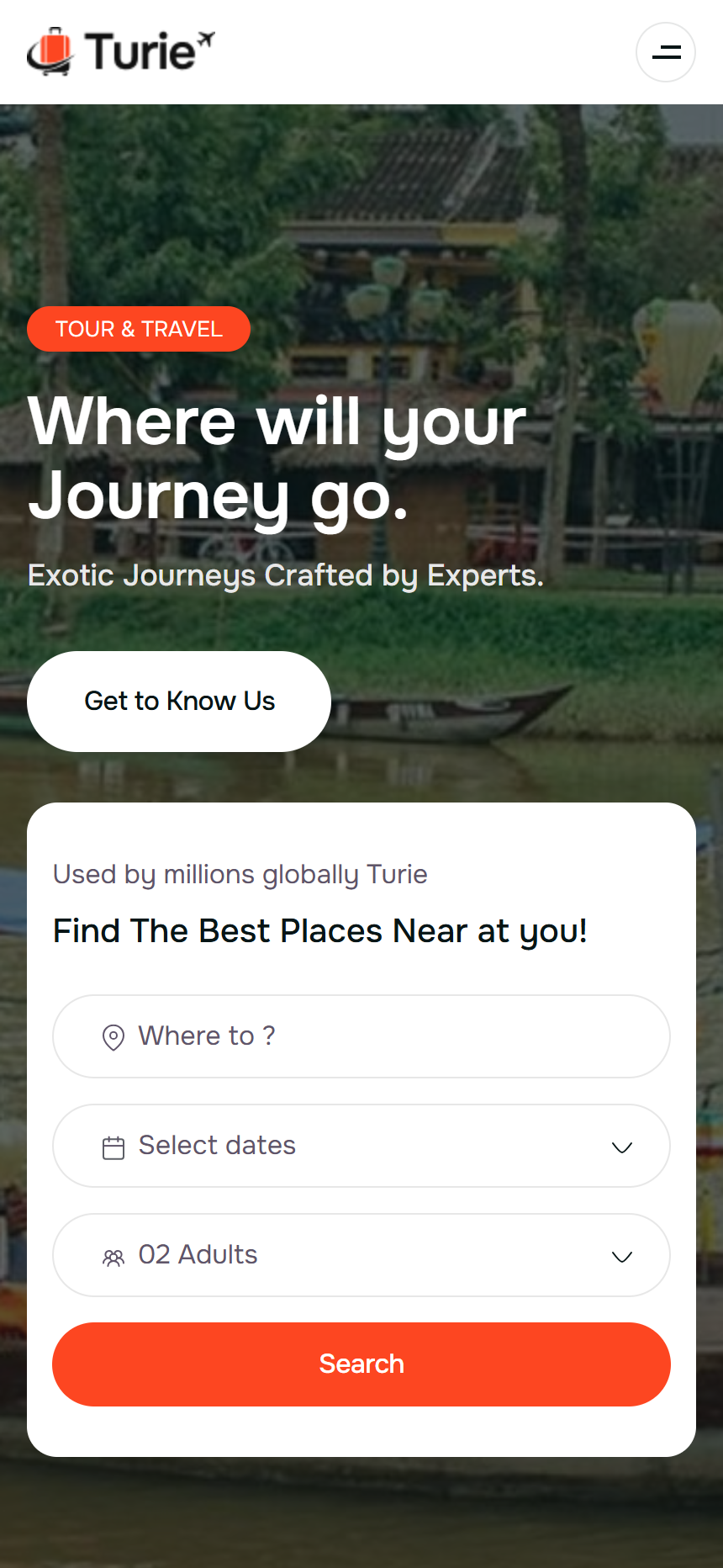The image size is (723, 1568).
Task: Expand the 02 Adults chevron
Action: [622, 1257]
